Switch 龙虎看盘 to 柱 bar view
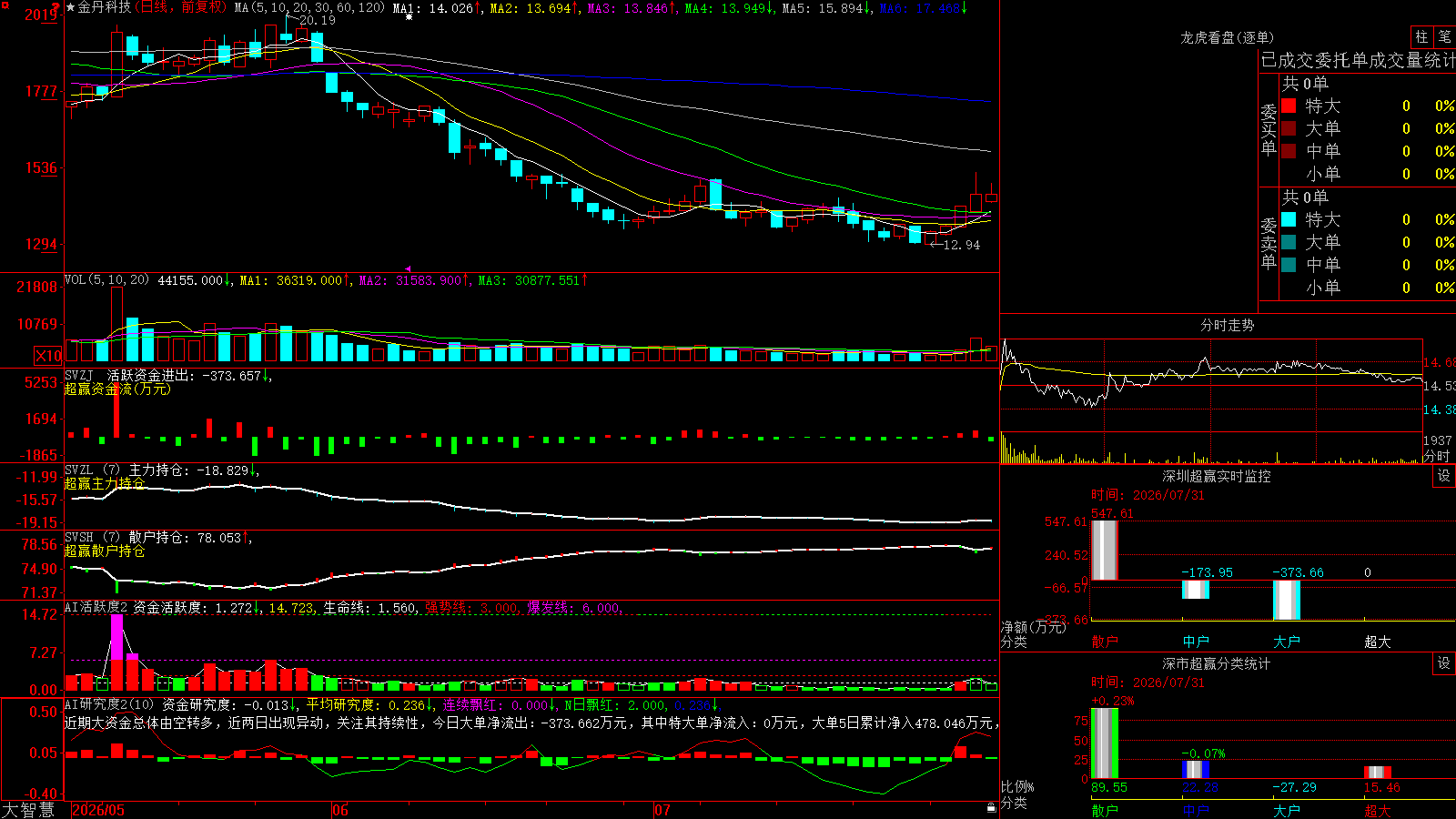This screenshot has width=1456, height=819. [x=1421, y=37]
